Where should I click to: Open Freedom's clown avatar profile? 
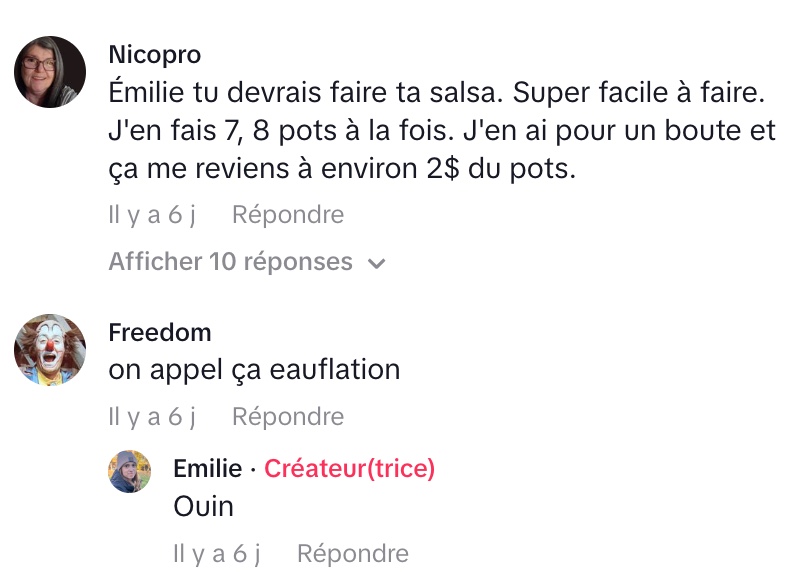tap(50, 349)
